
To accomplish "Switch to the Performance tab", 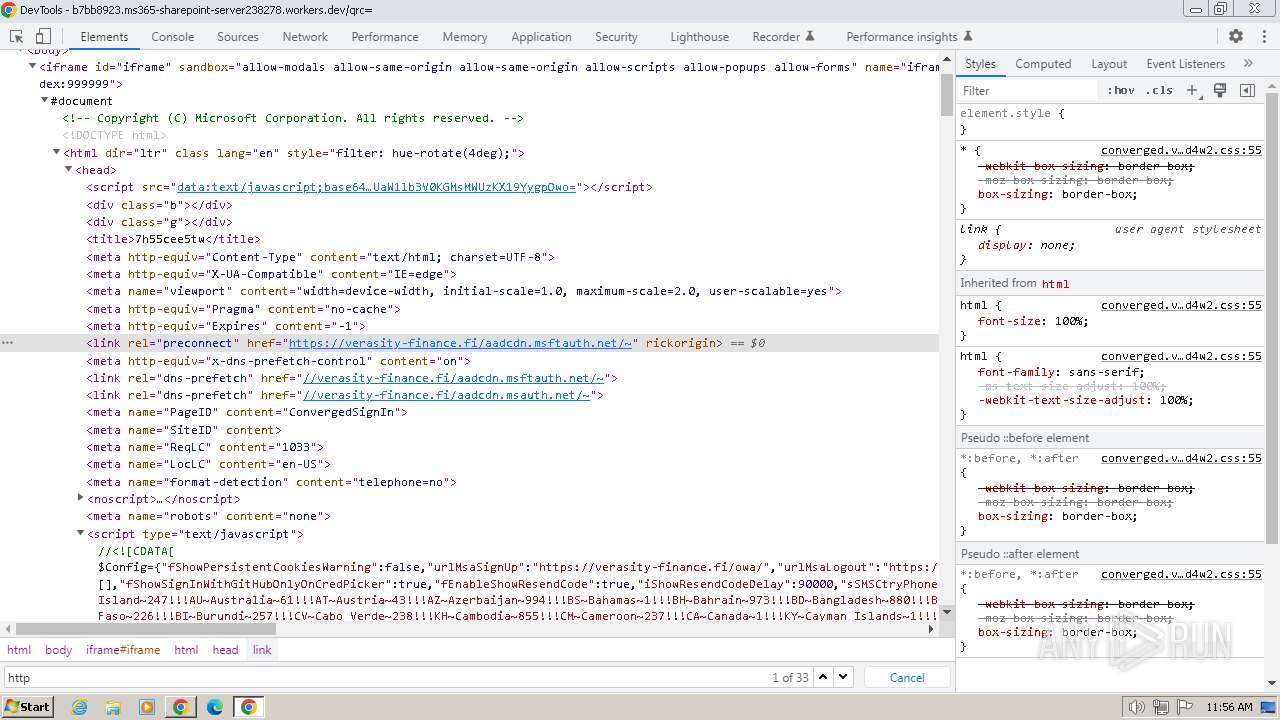I will (x=385, y=36).
